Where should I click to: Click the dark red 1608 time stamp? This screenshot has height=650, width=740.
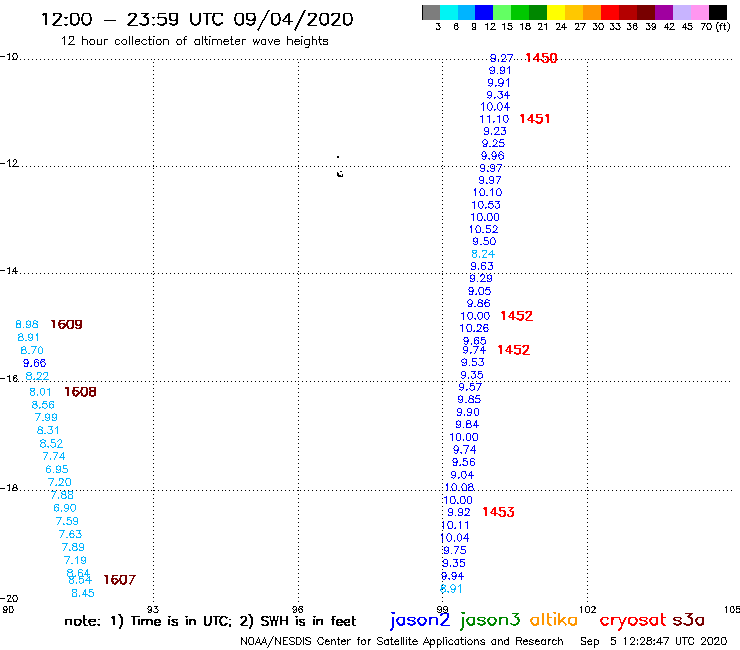tap(80, 392)
